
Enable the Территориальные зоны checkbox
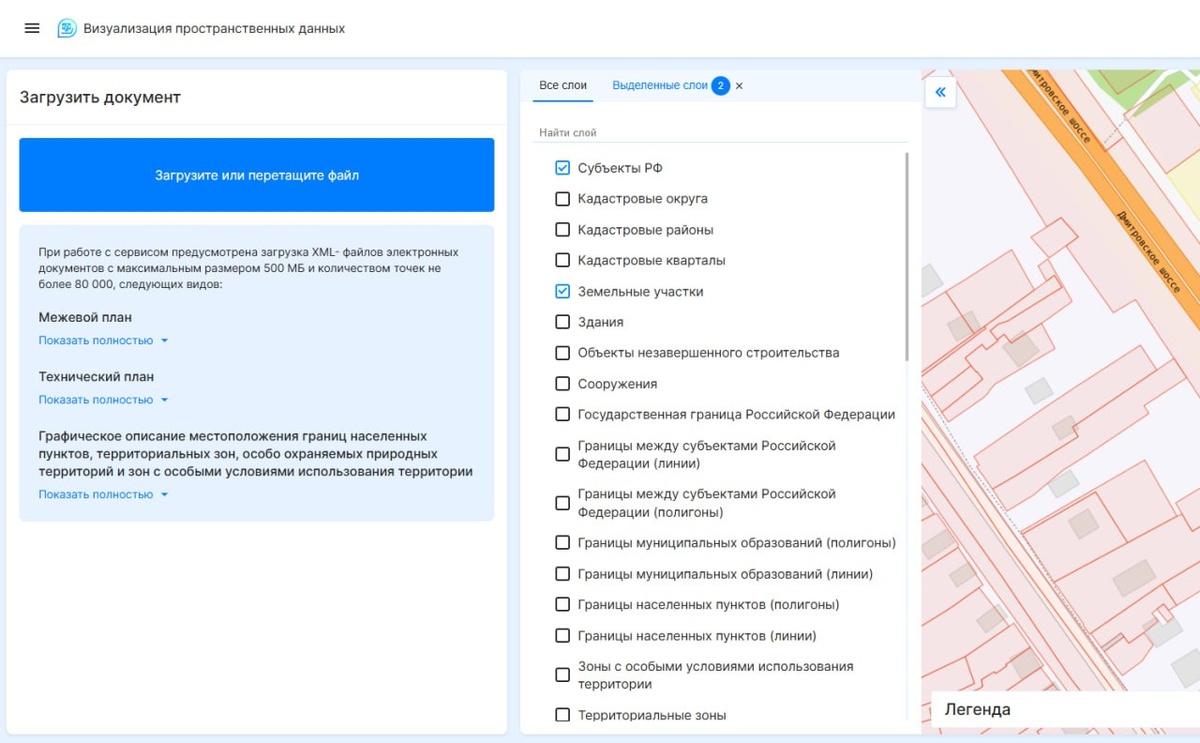pyautogui.click(x=562, y=715)
